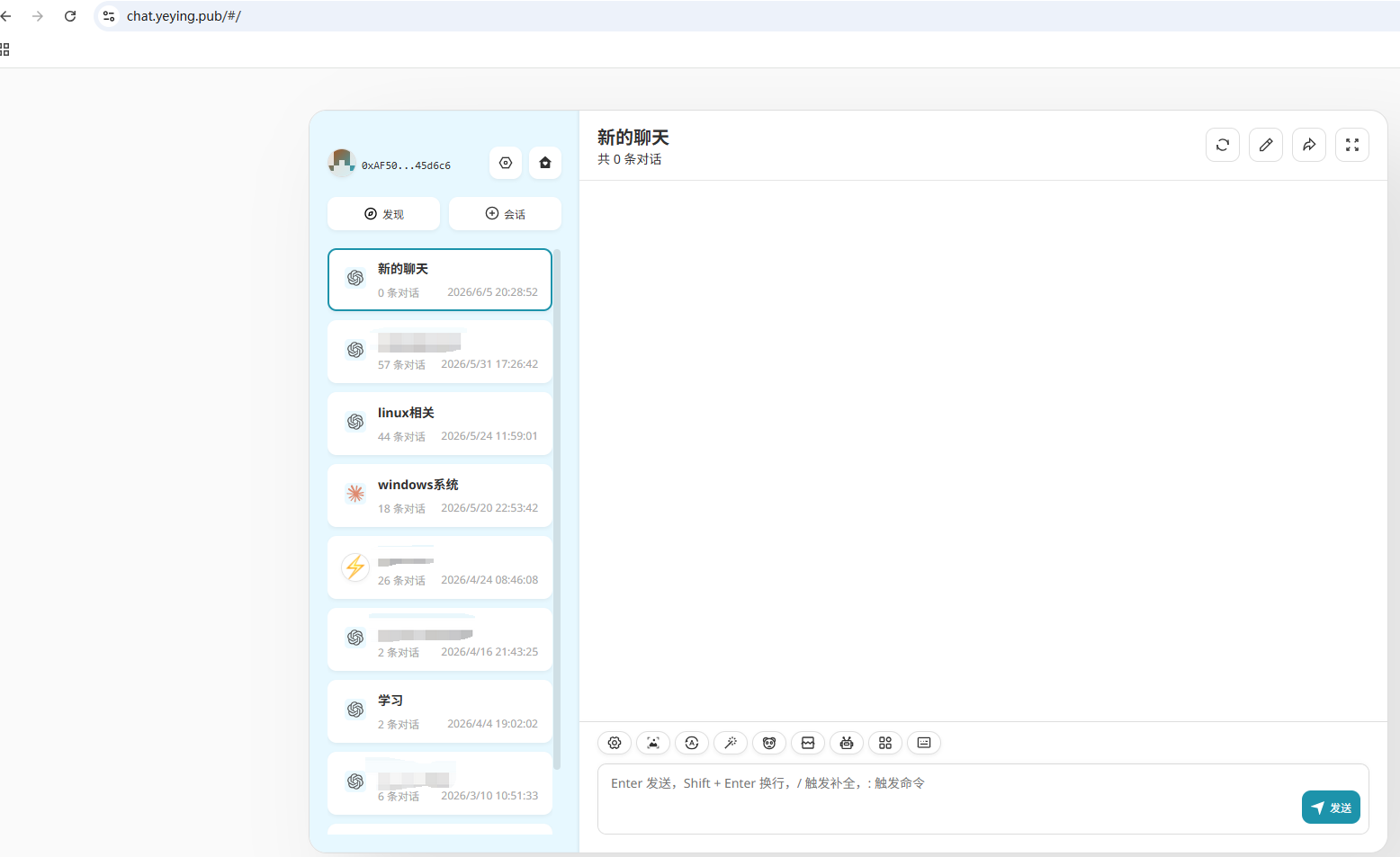
Task: Click the OpenAI icon on 学习 chat
Action: [355, 710]
